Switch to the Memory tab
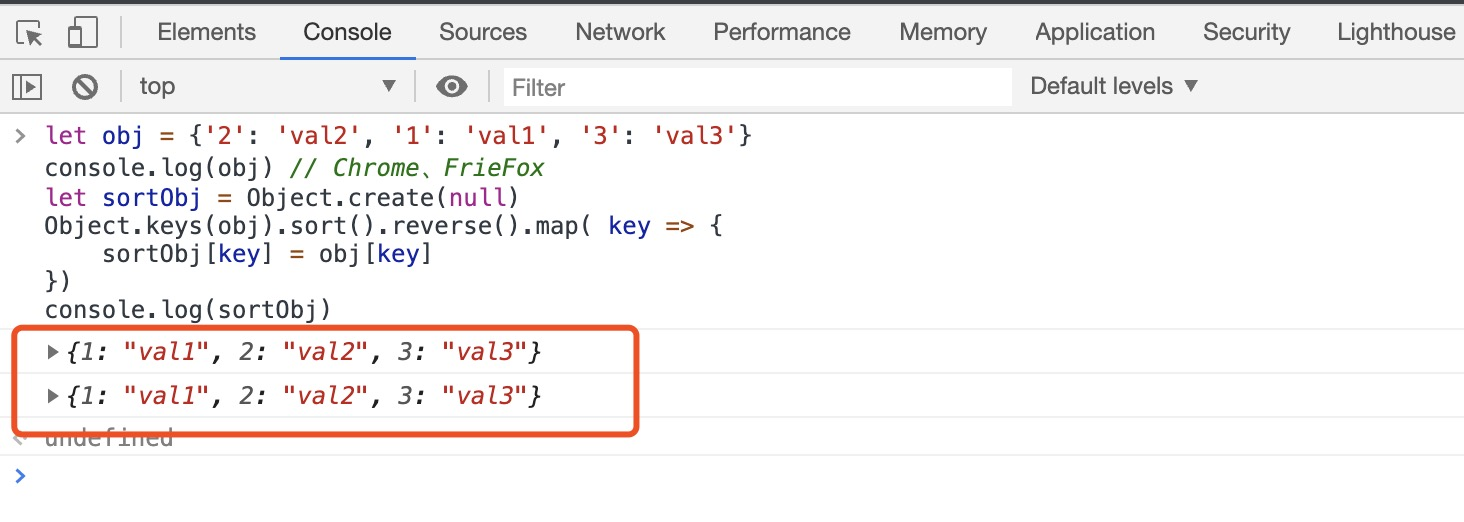Screen dimensions: 1464x522 pyautogui.click(x=943, y=32)
